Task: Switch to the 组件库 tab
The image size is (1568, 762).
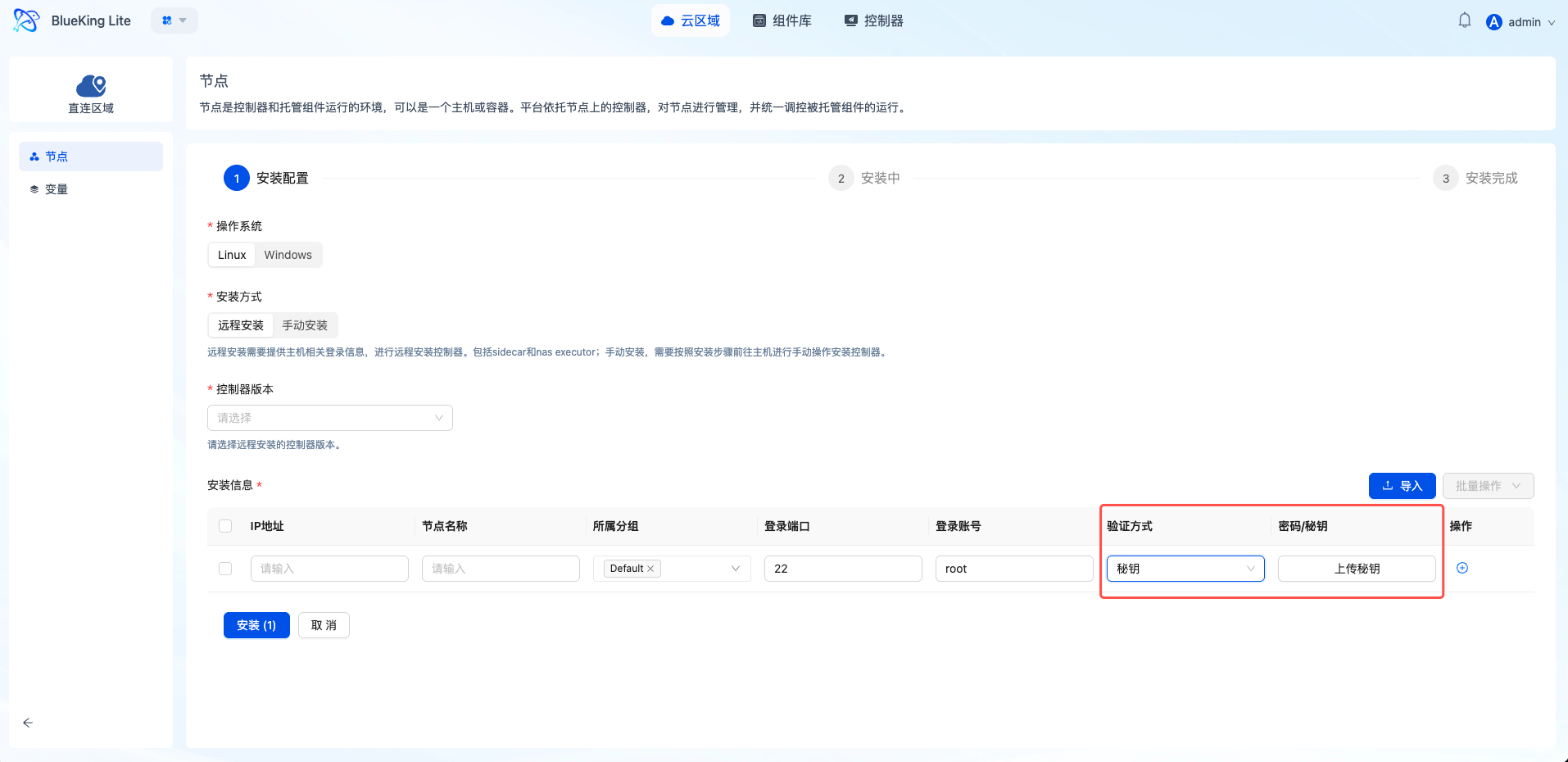Action: click(782, 20)
